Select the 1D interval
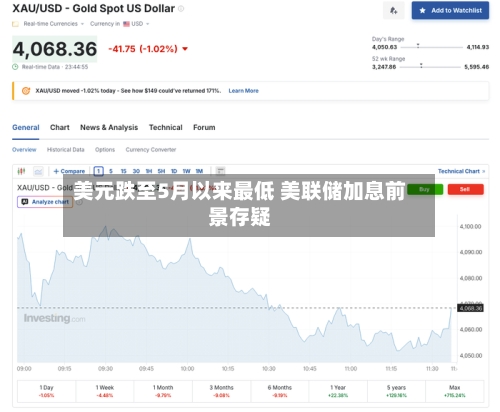This screenshot has height=412, width=500. [x=174, y=171]
